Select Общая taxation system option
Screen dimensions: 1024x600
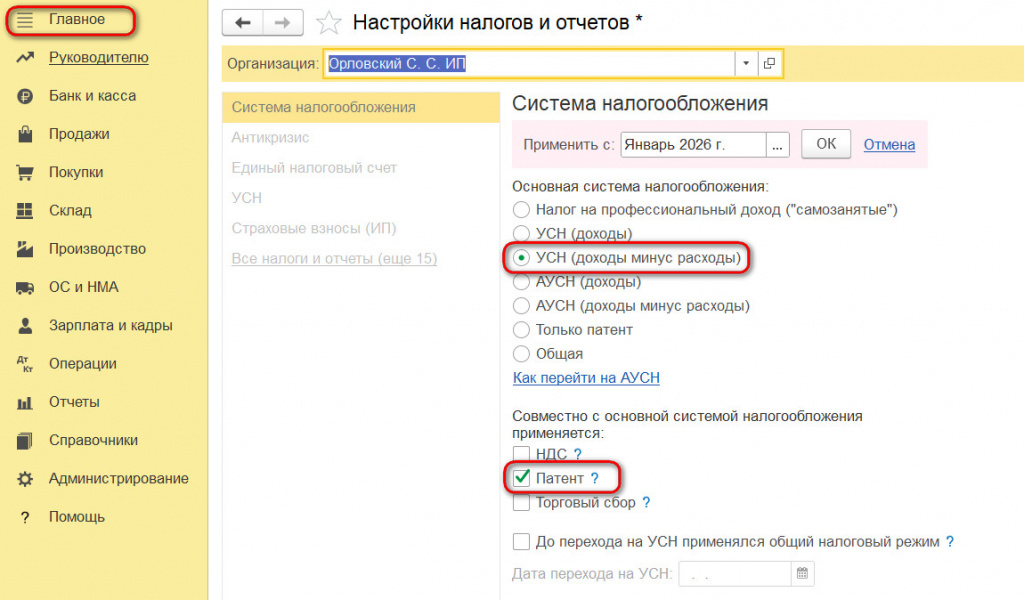521,354
